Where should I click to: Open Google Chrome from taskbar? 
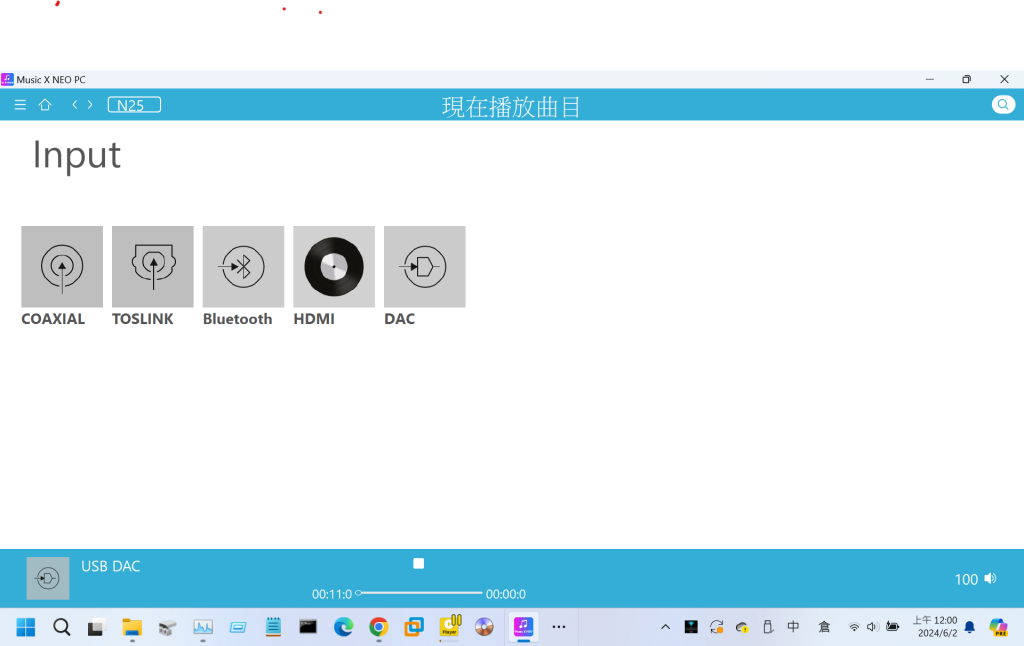point(378,627)
